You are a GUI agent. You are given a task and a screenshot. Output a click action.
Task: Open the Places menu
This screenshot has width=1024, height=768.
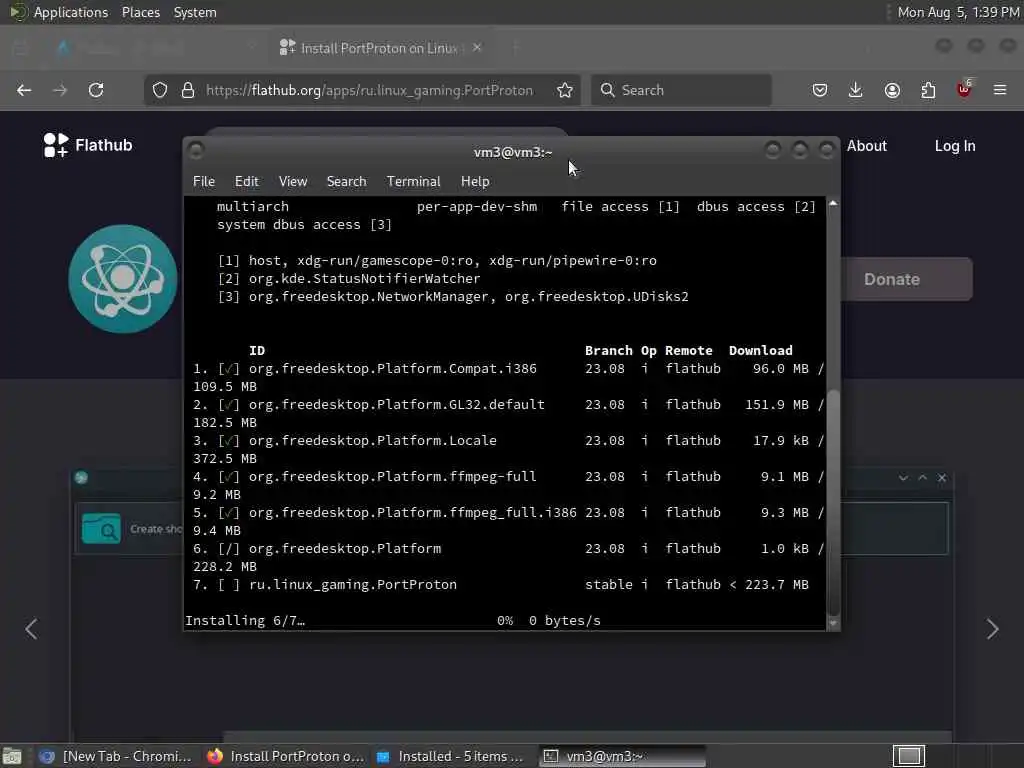140,12
